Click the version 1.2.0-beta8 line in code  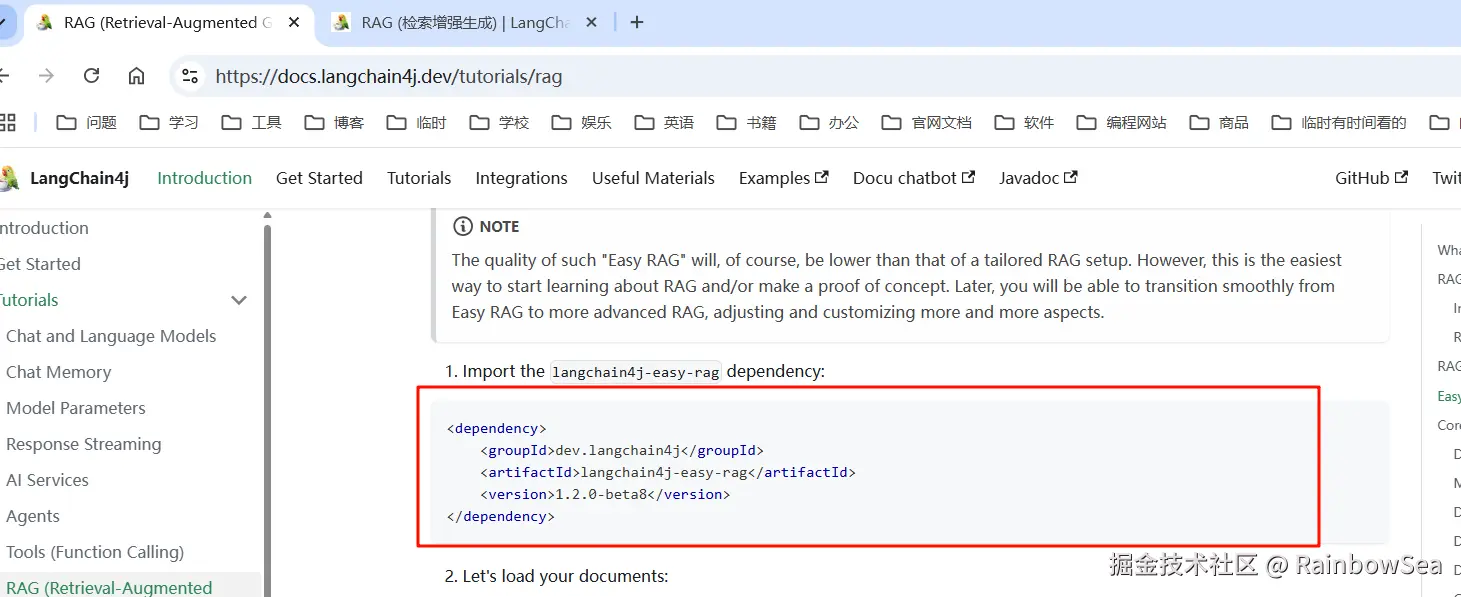[x=605, y=494]
